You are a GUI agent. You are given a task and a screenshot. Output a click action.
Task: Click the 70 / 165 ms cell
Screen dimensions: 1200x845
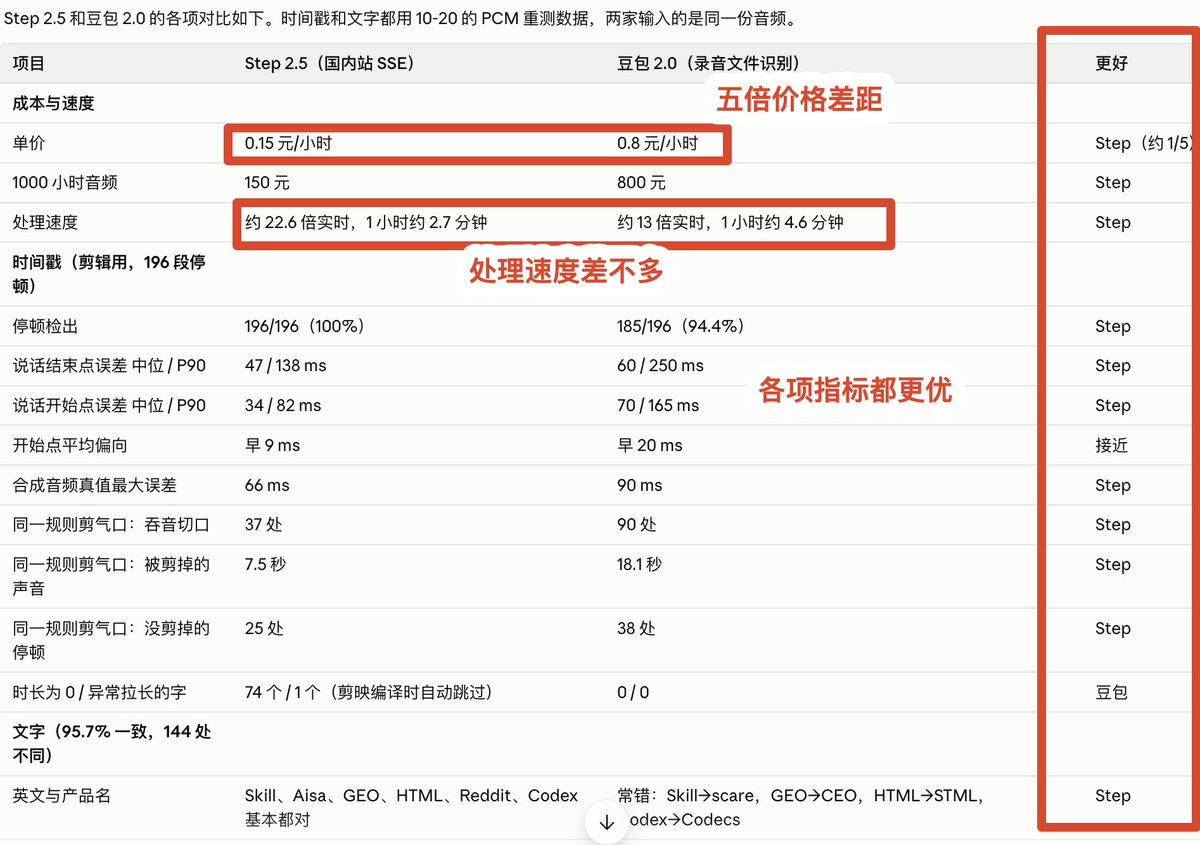pos(658,405)
